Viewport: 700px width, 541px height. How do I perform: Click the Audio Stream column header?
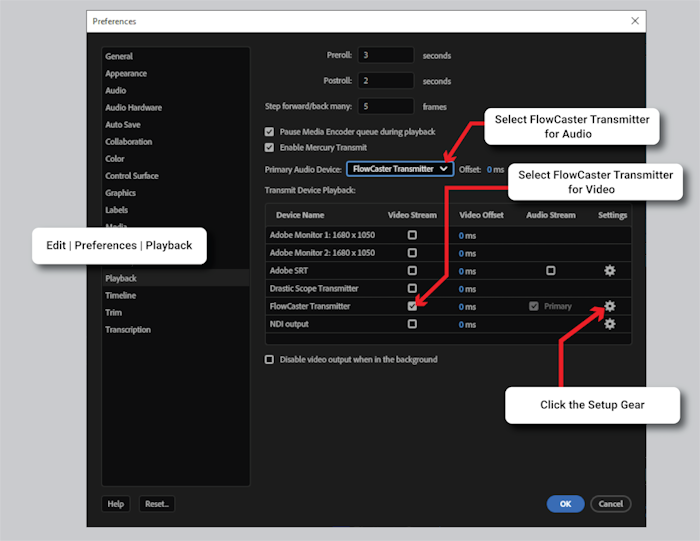point(551,215)
